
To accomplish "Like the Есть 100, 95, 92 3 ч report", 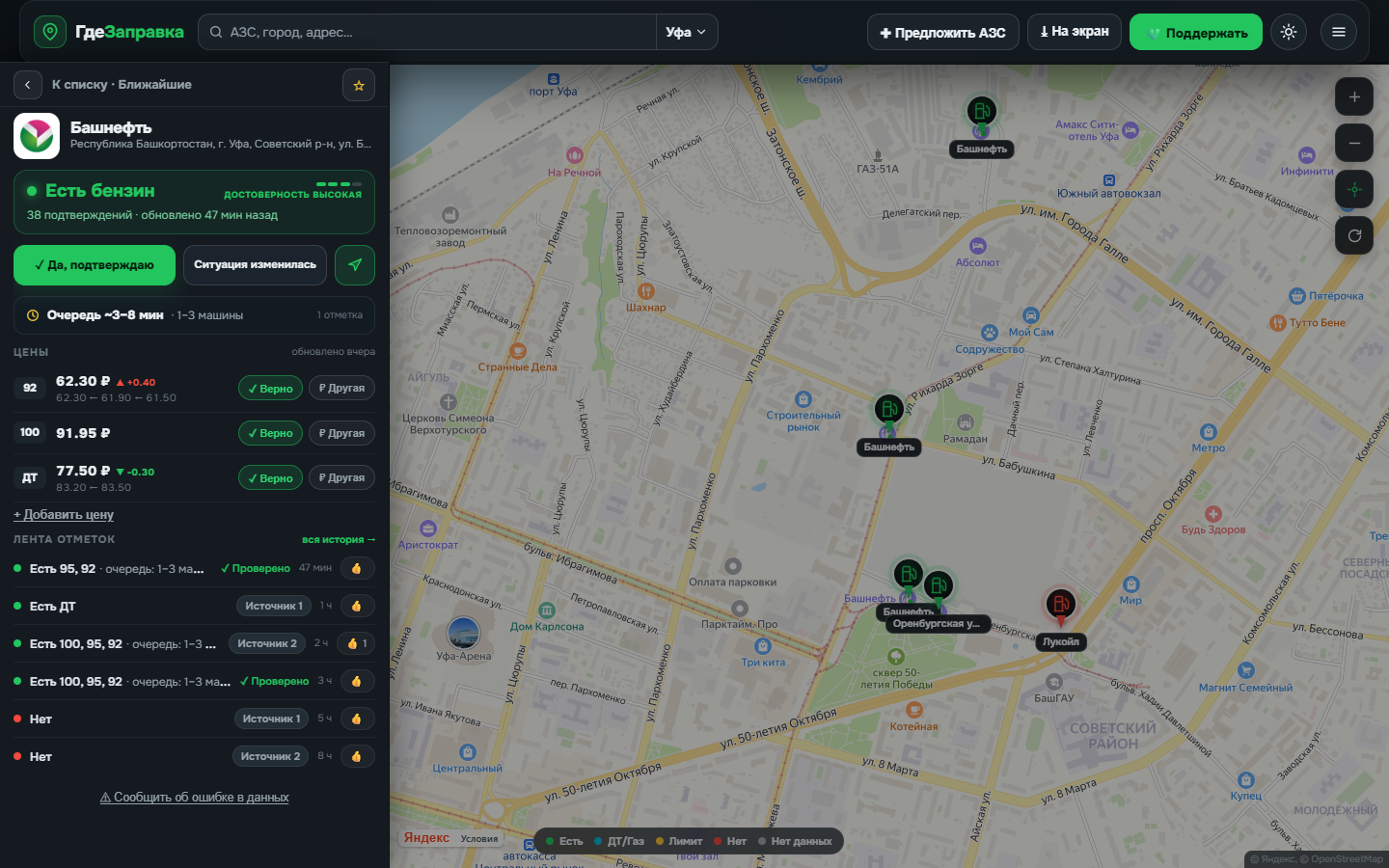I will click(357, 681).
